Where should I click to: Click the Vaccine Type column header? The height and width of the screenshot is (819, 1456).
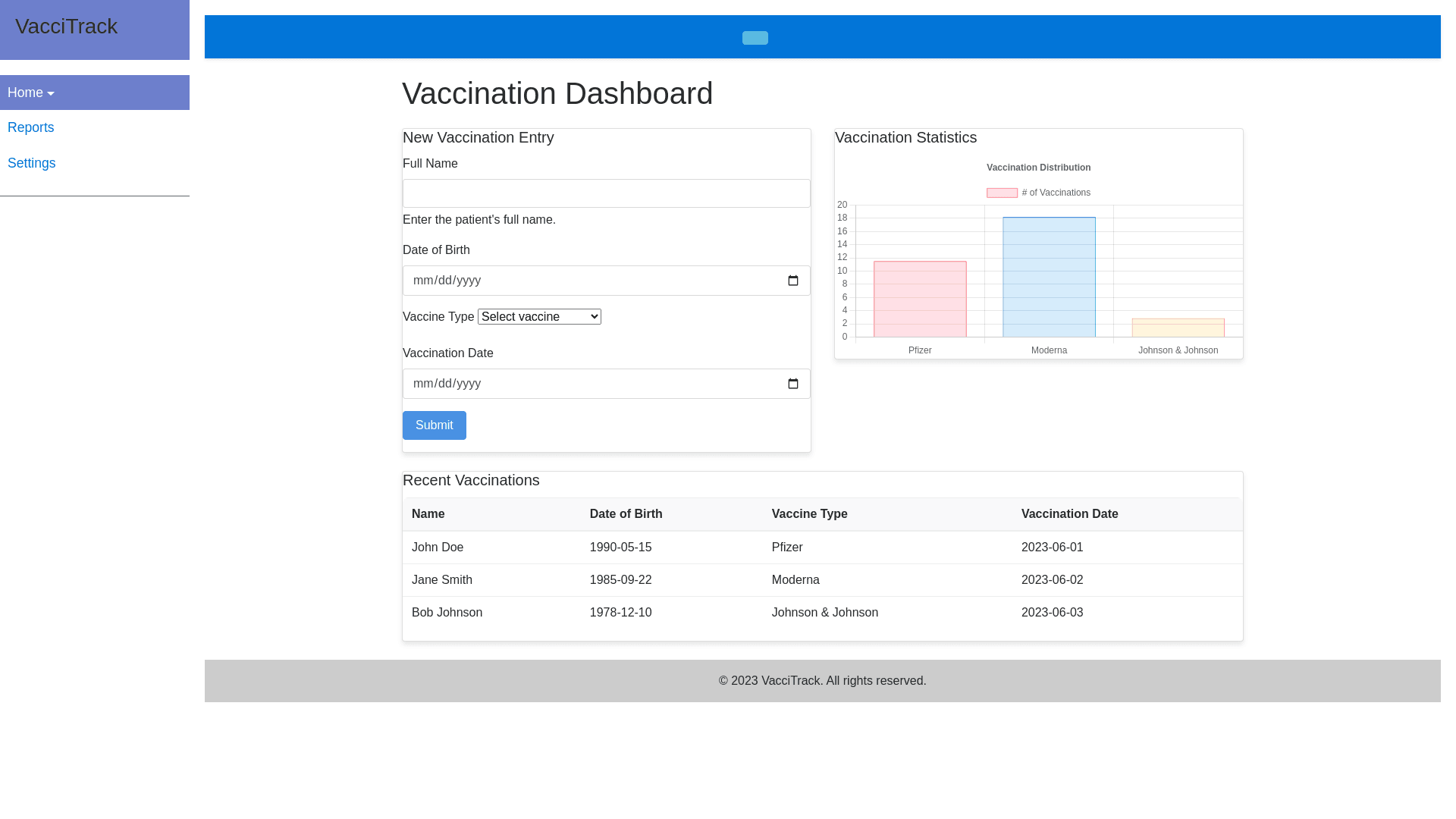(809, 514)
